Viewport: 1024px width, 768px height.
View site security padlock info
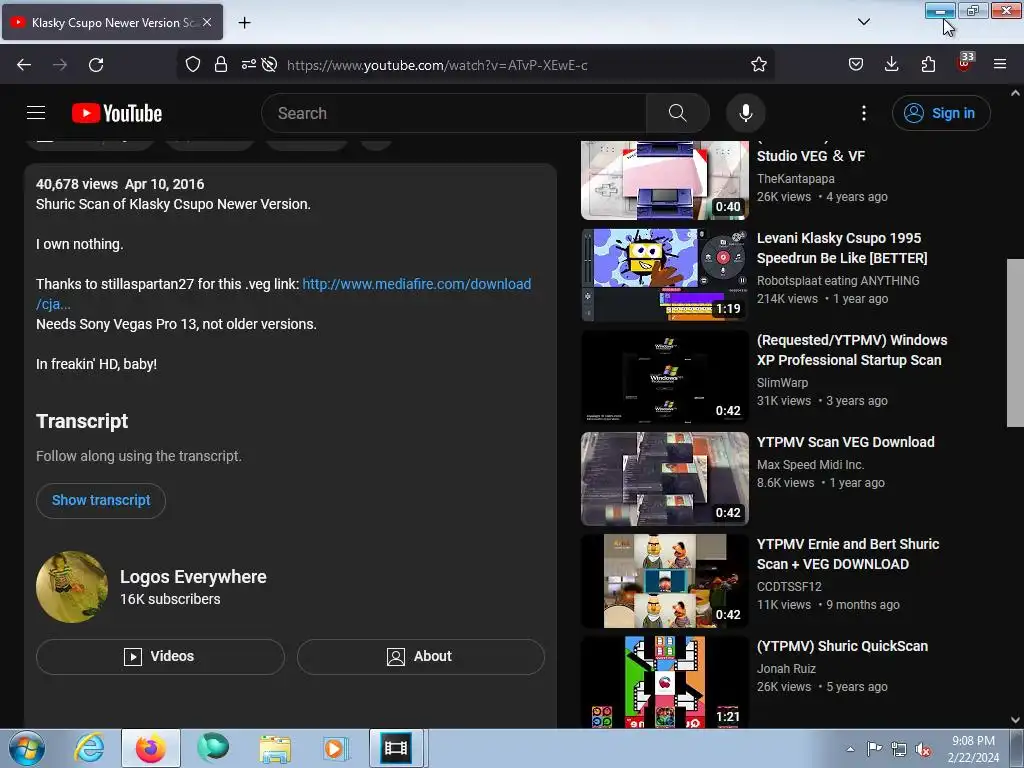[x=221, y=64]
